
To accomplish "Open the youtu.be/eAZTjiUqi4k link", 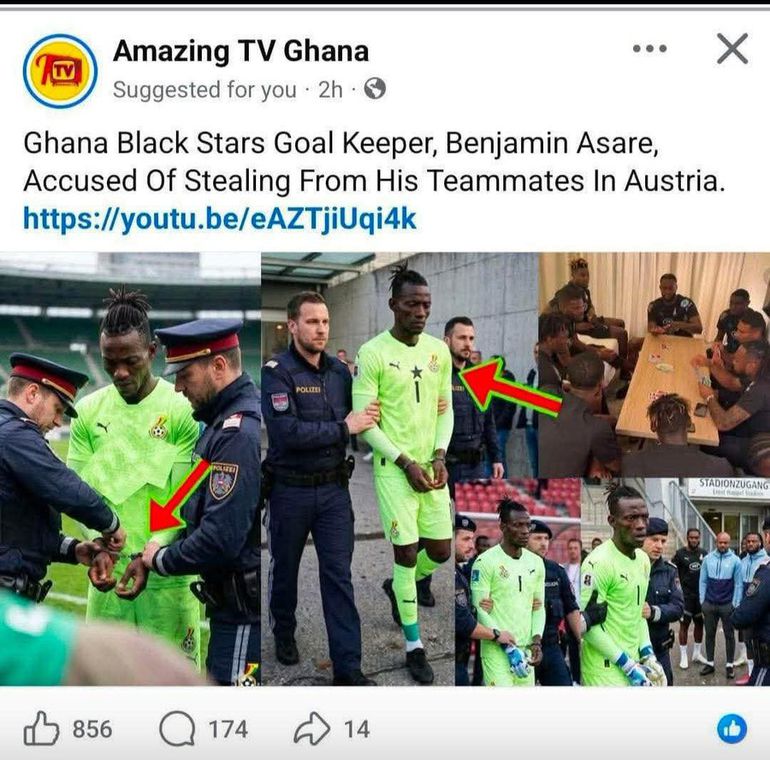I will coord(220,219).
